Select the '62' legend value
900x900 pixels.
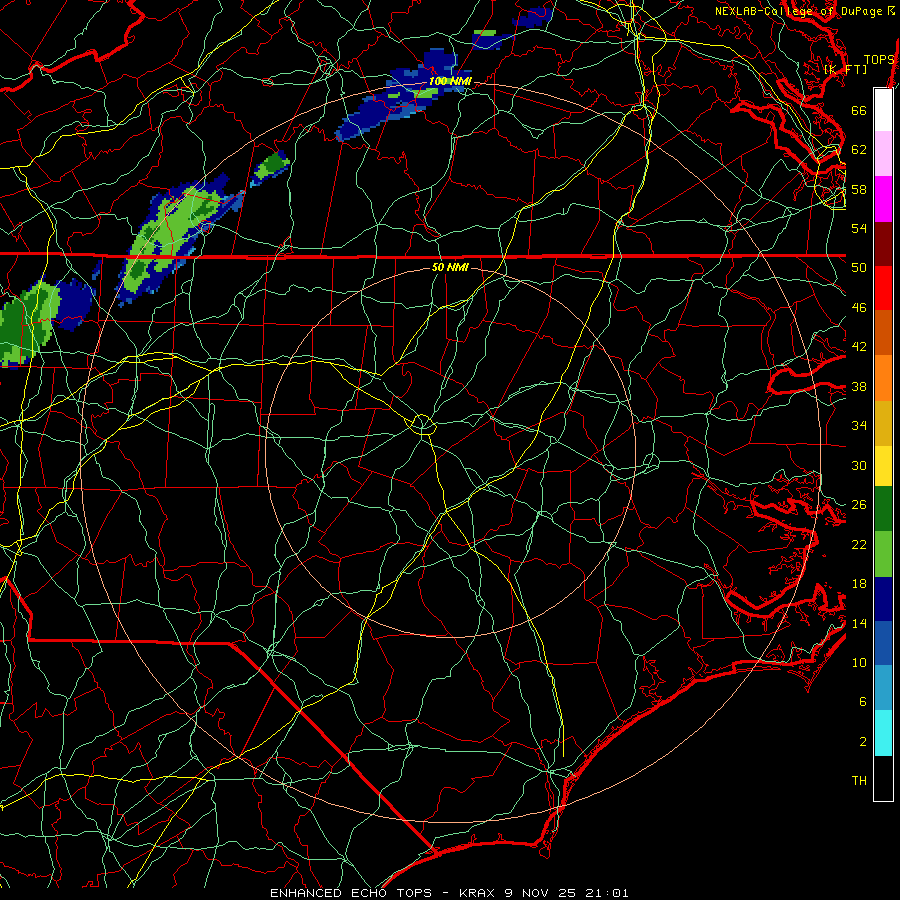(859, 150)
